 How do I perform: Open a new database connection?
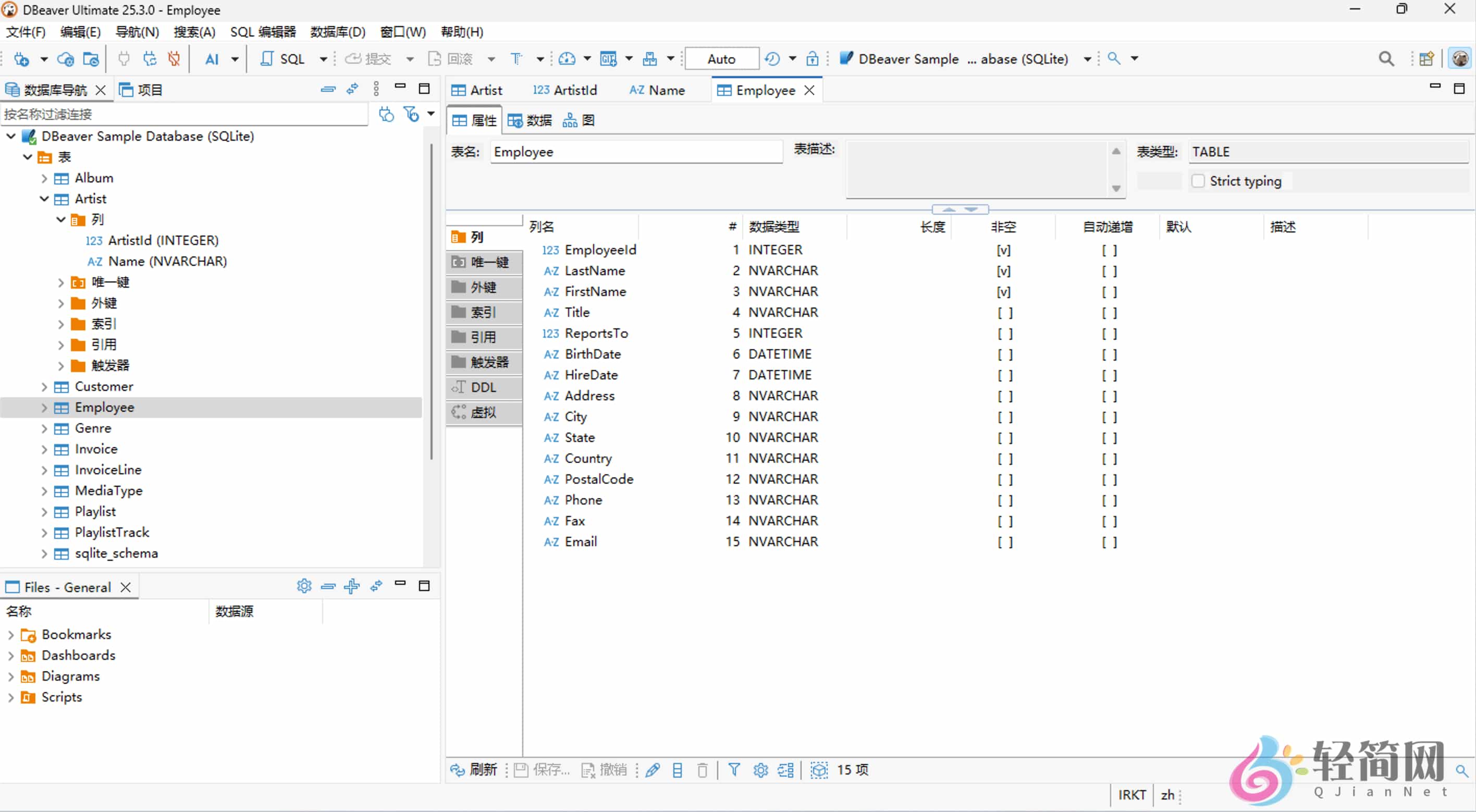click(x=23, y=59)
